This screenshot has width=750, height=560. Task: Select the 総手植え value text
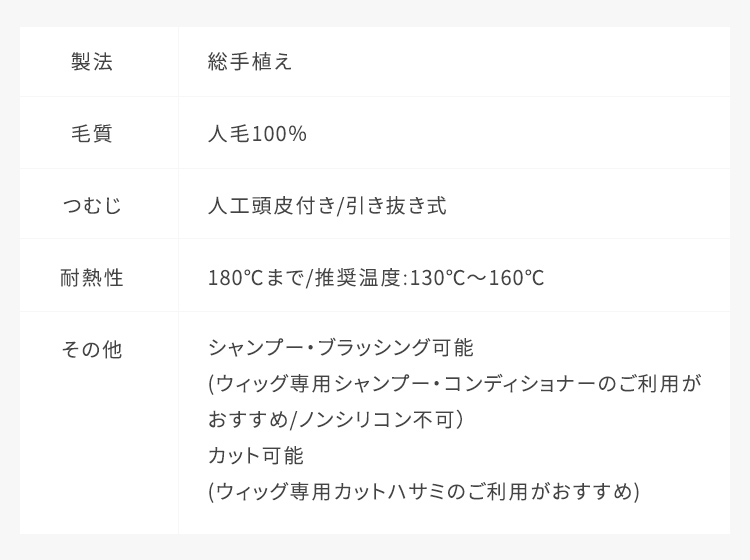(x=250, y=62)
